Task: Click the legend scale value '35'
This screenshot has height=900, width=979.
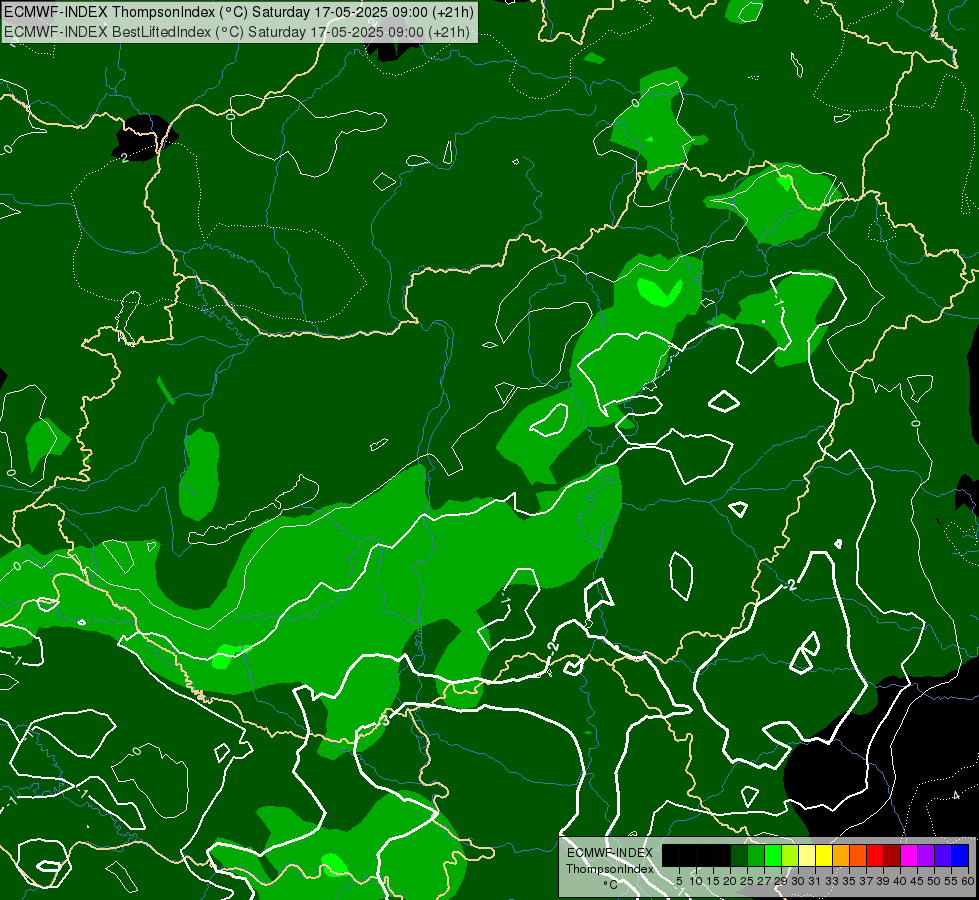Action: click(x=849, y=881)
